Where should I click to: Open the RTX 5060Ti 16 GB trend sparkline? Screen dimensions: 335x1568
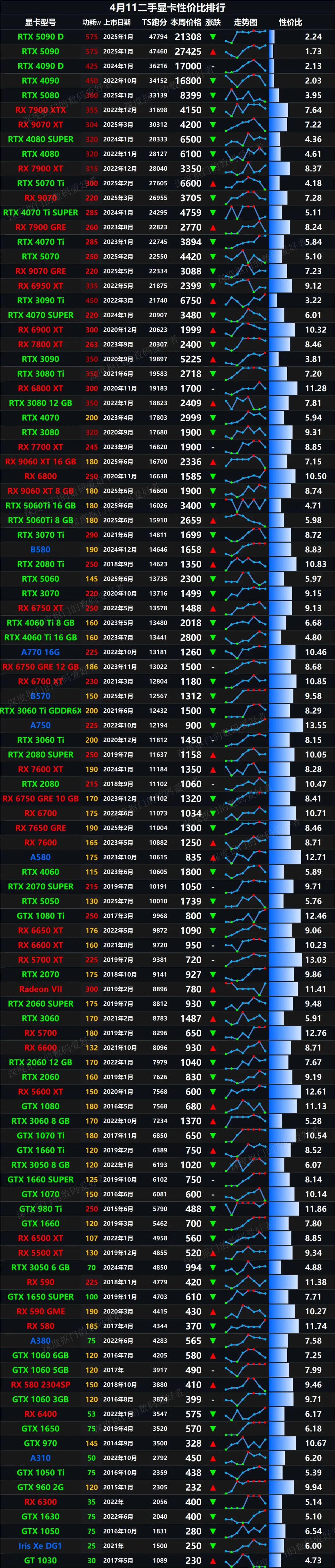[x=246, y=506]
